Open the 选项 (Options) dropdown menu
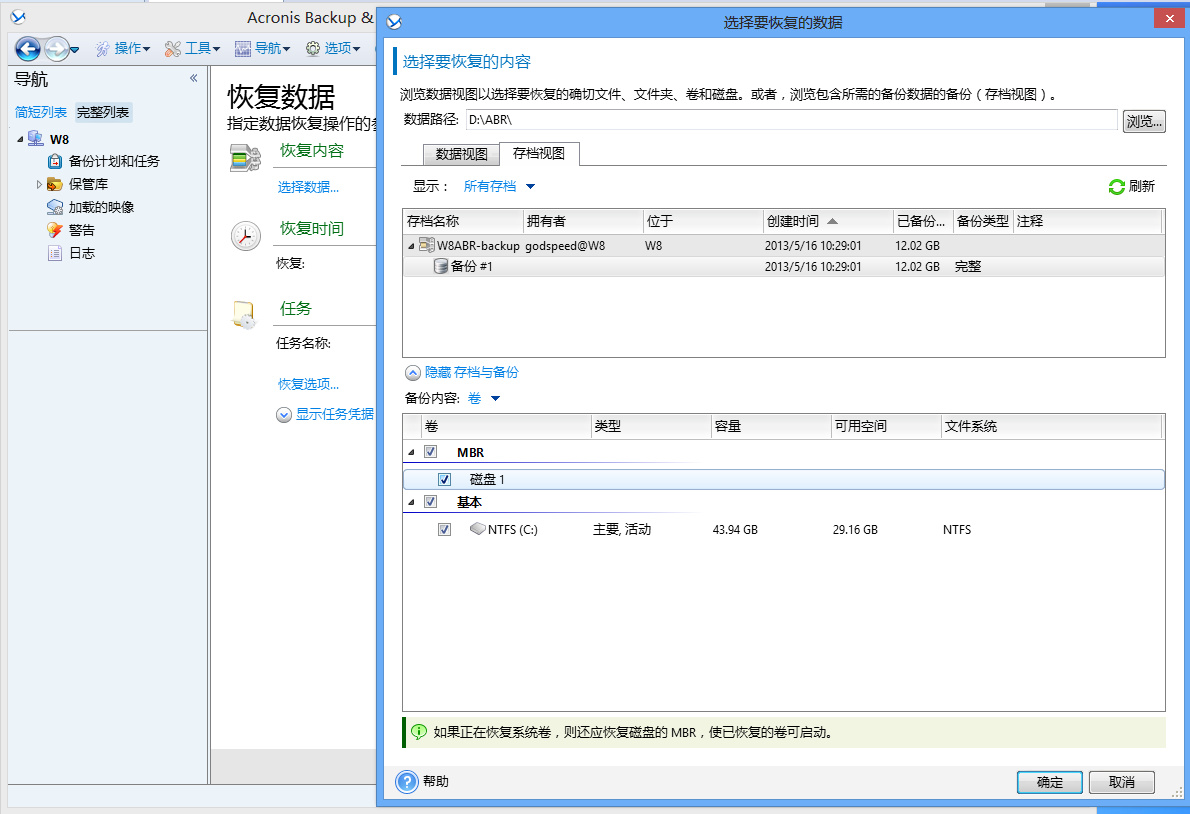This screenshot has height=814, width=1190. click(332, 49)
